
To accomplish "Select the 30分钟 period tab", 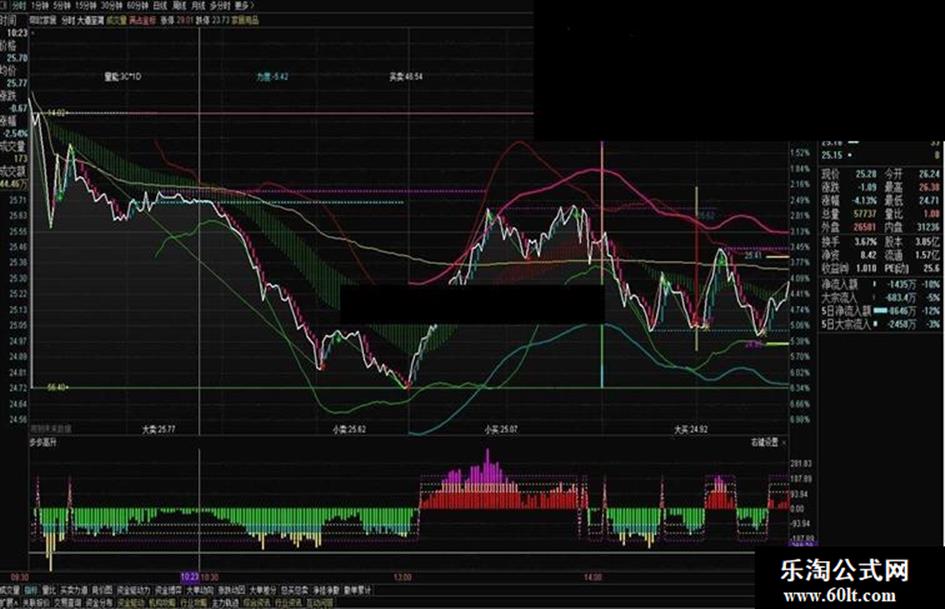I will (111, 5).
